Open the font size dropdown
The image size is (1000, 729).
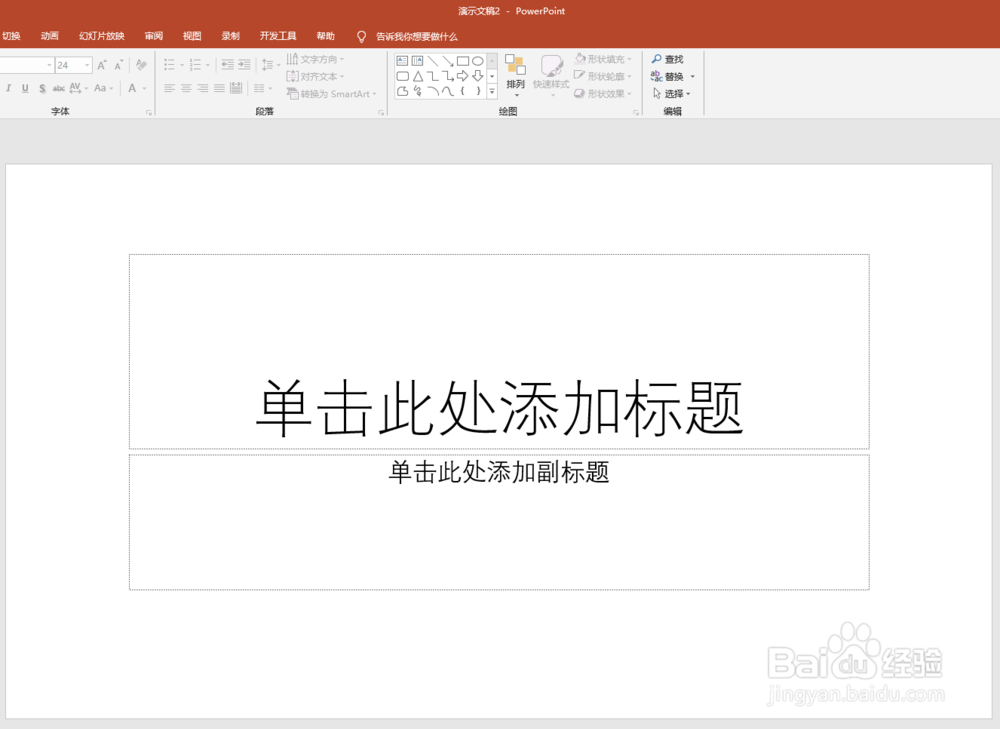(x=87, y=65)
